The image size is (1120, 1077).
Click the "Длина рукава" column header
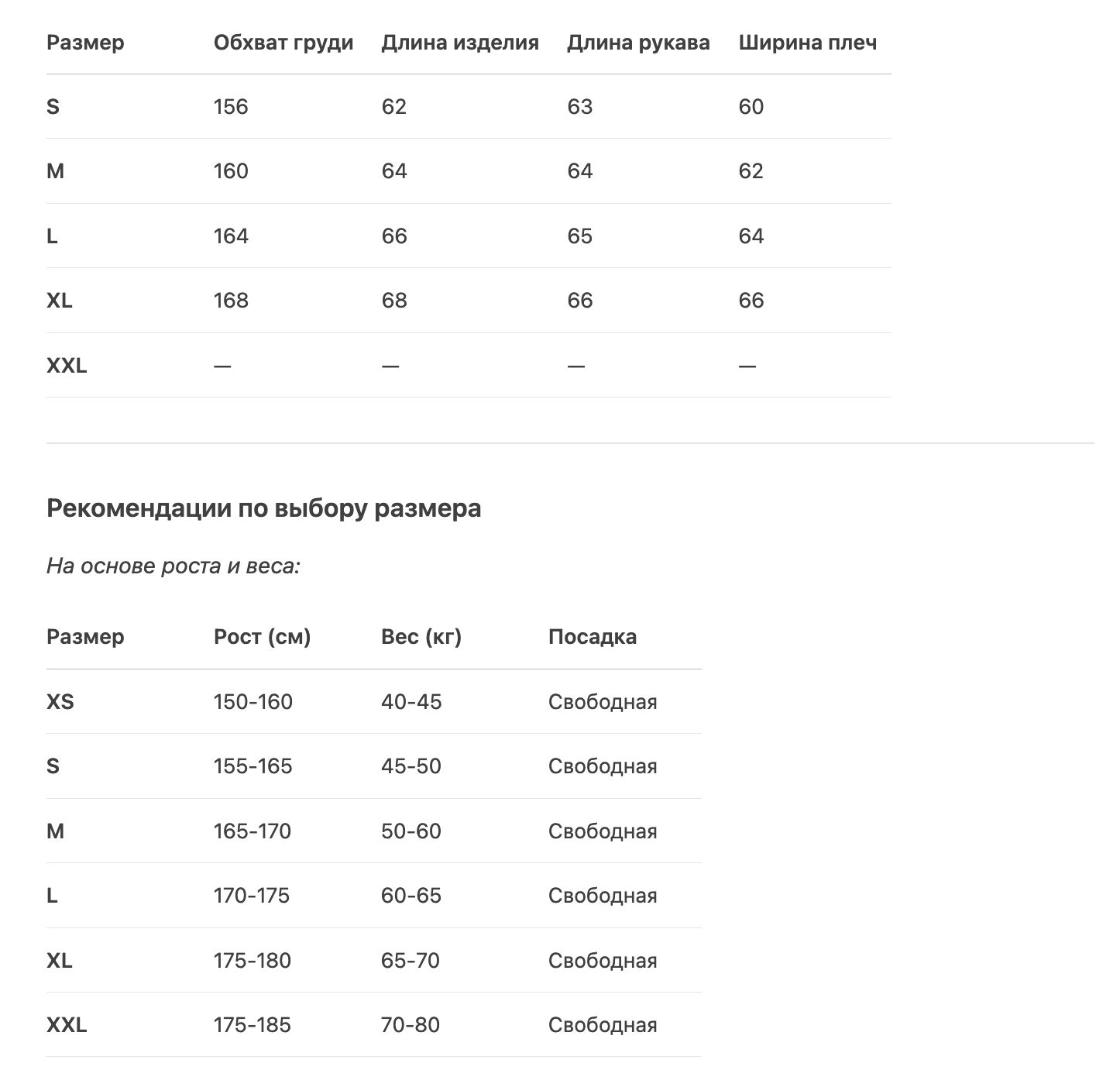[x=637, y=43]
